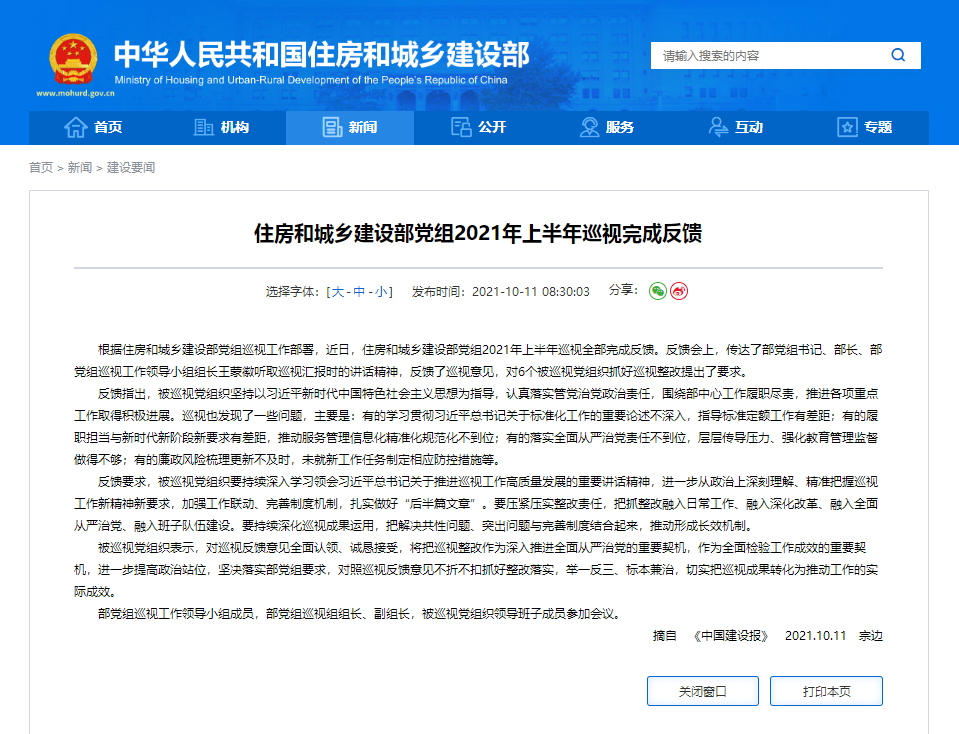Set font size to small (小)
This screenshot has height=734, width=959.
pyautogui.click(x=381, y=292)
